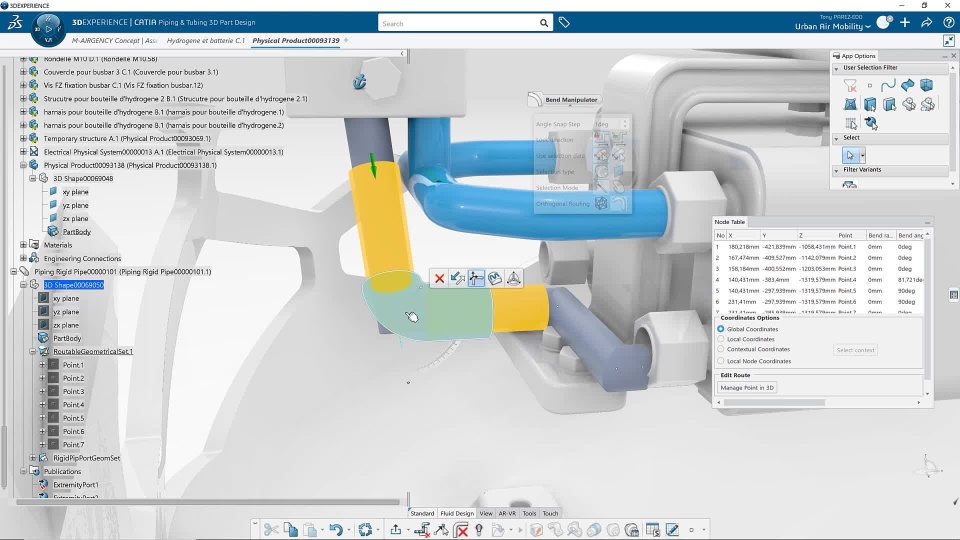
Task: Click the light bulb icon in bottom toolbar
Action: [x=479, y=530]
